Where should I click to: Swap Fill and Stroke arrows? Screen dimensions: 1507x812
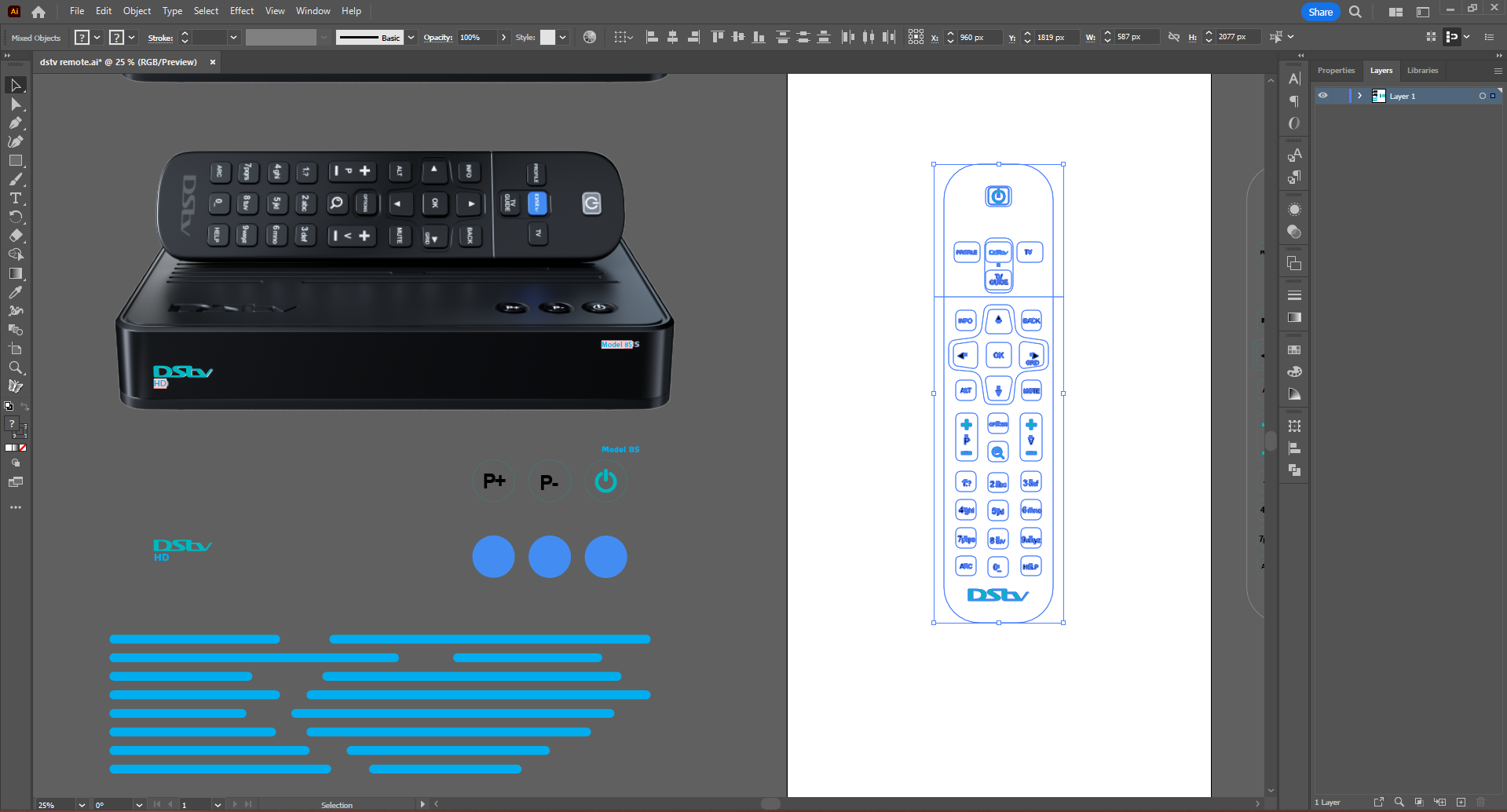coord(24,406)
